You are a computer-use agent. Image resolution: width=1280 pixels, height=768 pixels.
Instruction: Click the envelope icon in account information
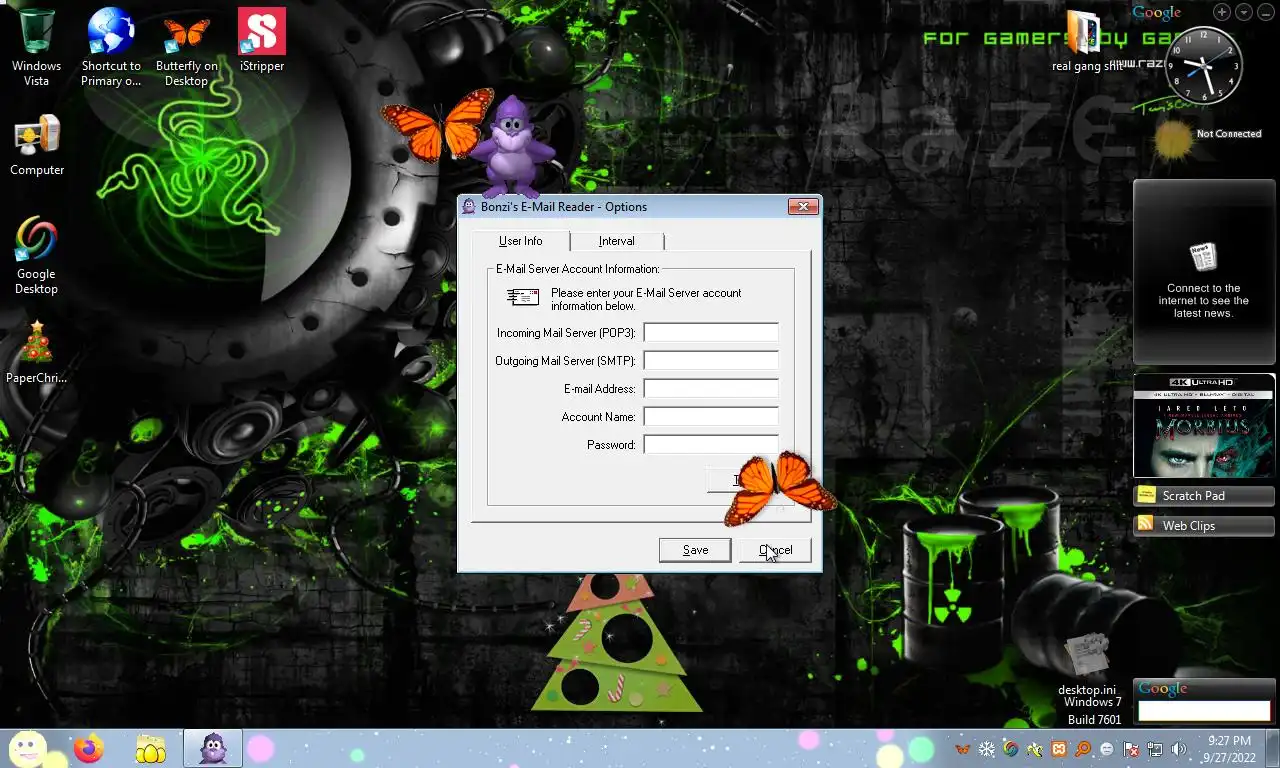click(x=523, y=297)
